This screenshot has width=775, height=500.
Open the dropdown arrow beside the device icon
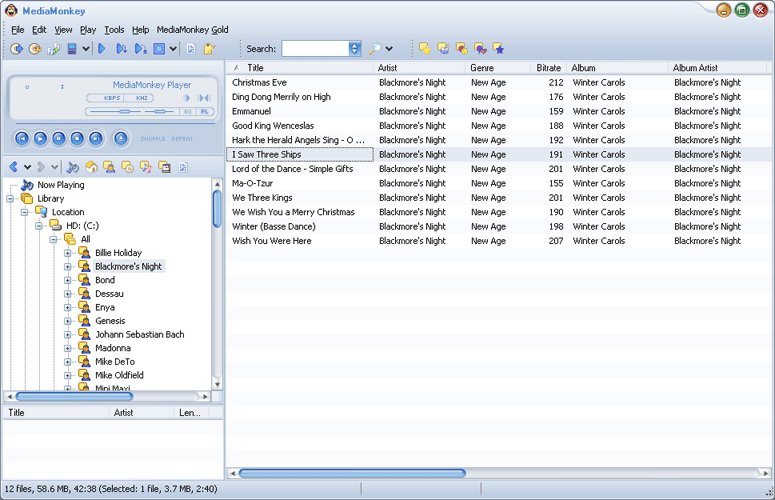tap(86, 48)
